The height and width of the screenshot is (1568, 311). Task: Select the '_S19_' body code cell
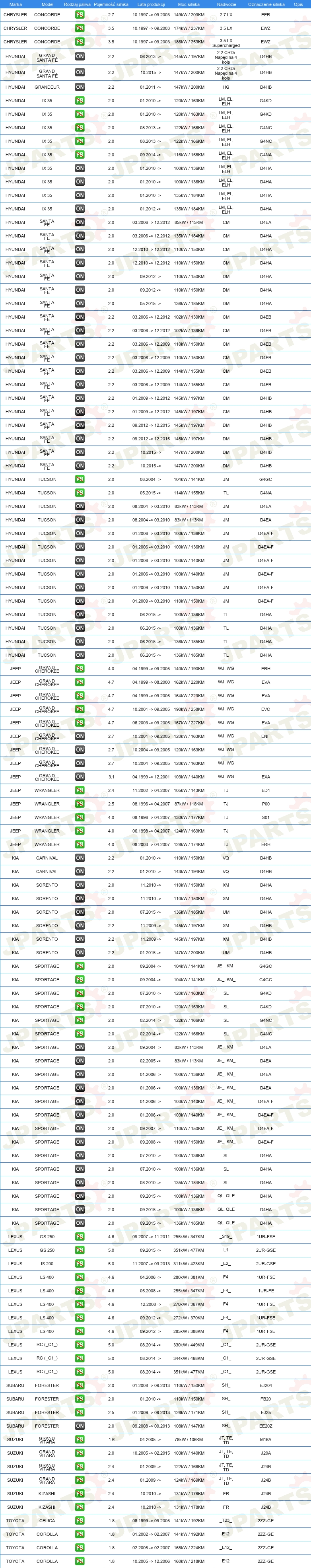[226, 1237]
